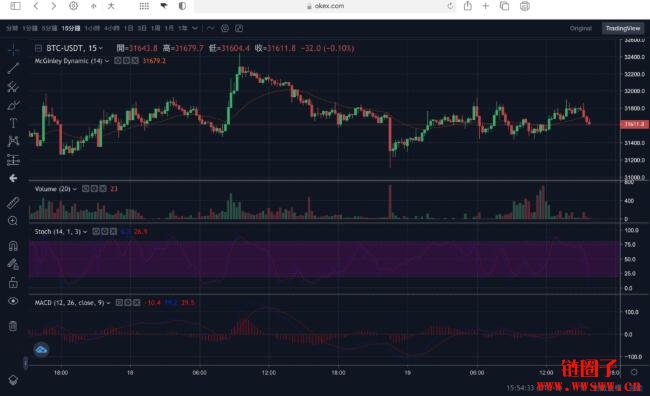Toggle McGinley Dynamic indicator visibility
The height and width of the screenshot is (396, 650).
click(x=118, y=61)
